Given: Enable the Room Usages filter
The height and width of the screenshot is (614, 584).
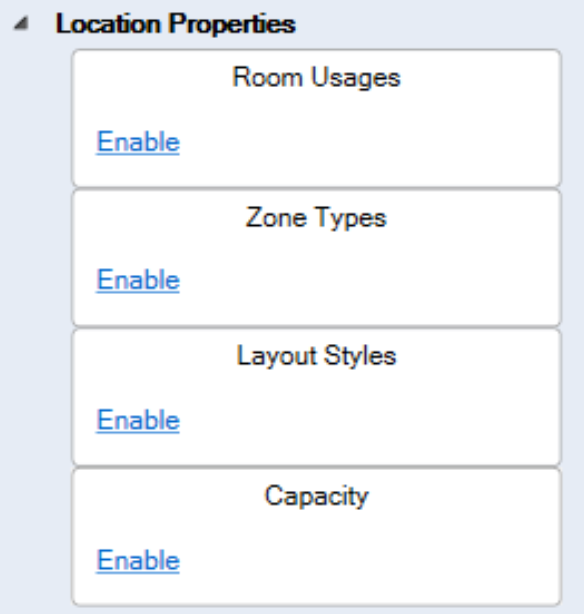Looking at the screenshot, I should tap(138, 142).
